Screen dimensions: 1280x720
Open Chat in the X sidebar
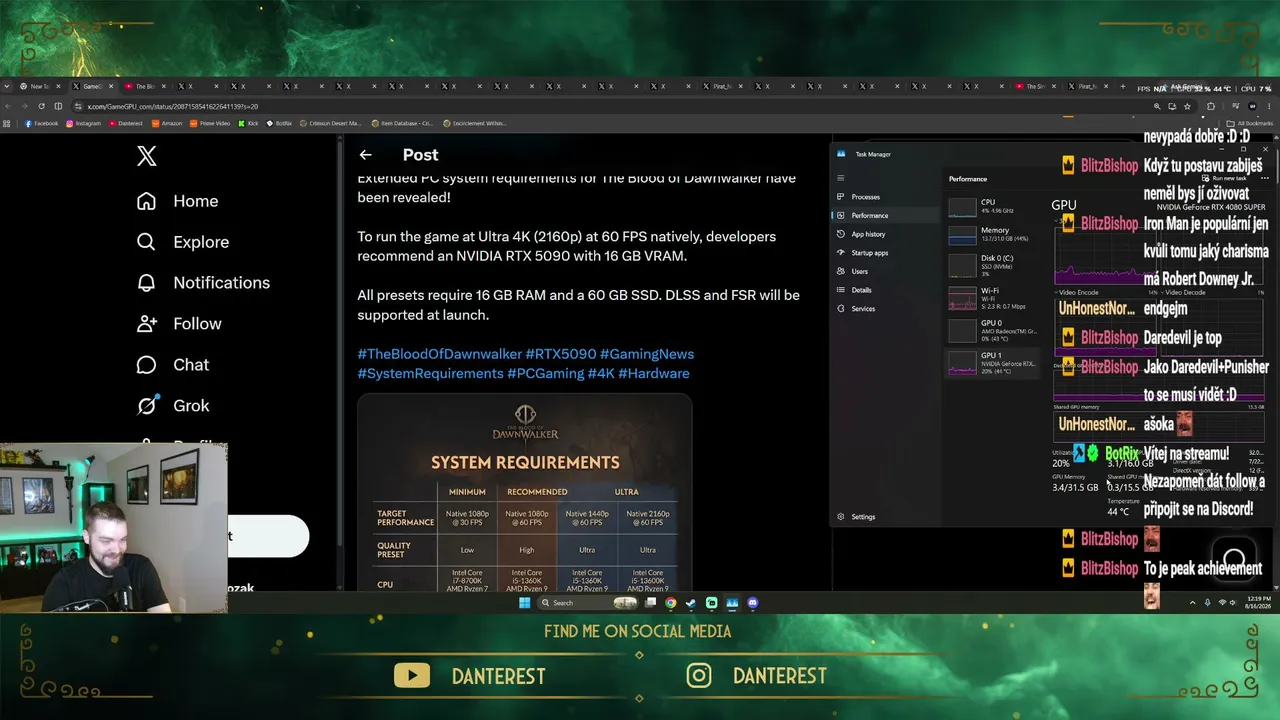pos(173,365)
